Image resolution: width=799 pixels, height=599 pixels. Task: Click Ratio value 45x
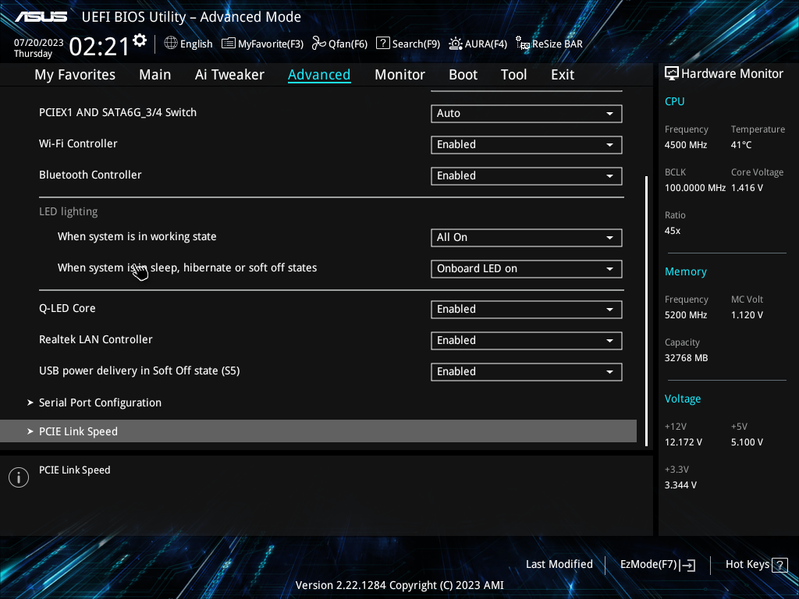coord(673,231)
